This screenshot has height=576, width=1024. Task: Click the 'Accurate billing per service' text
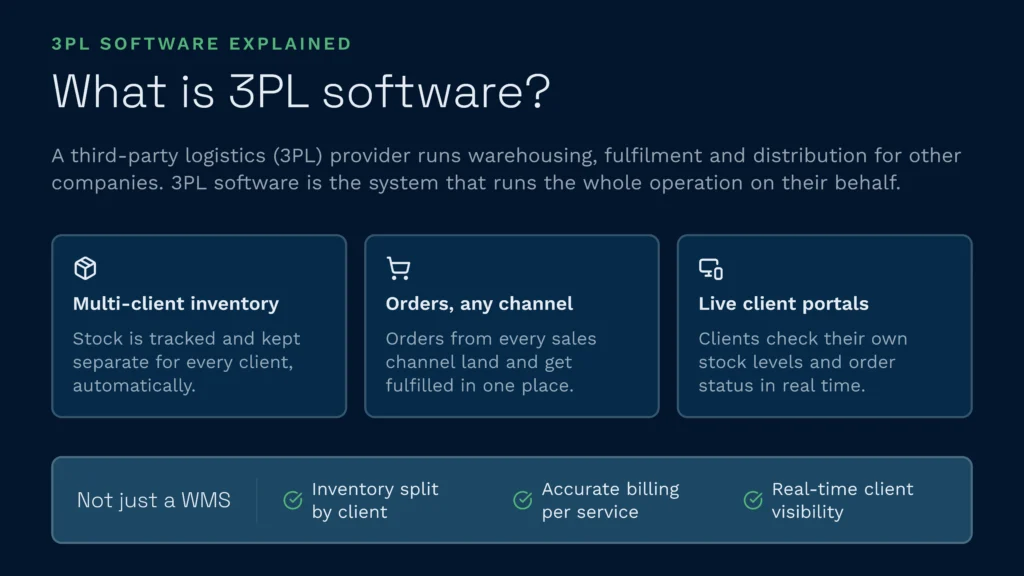[610, 500]
